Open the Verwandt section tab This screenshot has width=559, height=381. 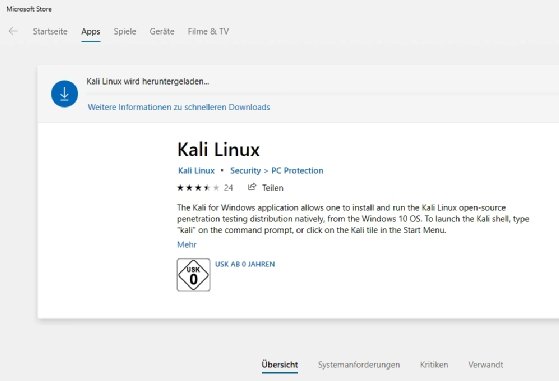[x=486, y=365]
